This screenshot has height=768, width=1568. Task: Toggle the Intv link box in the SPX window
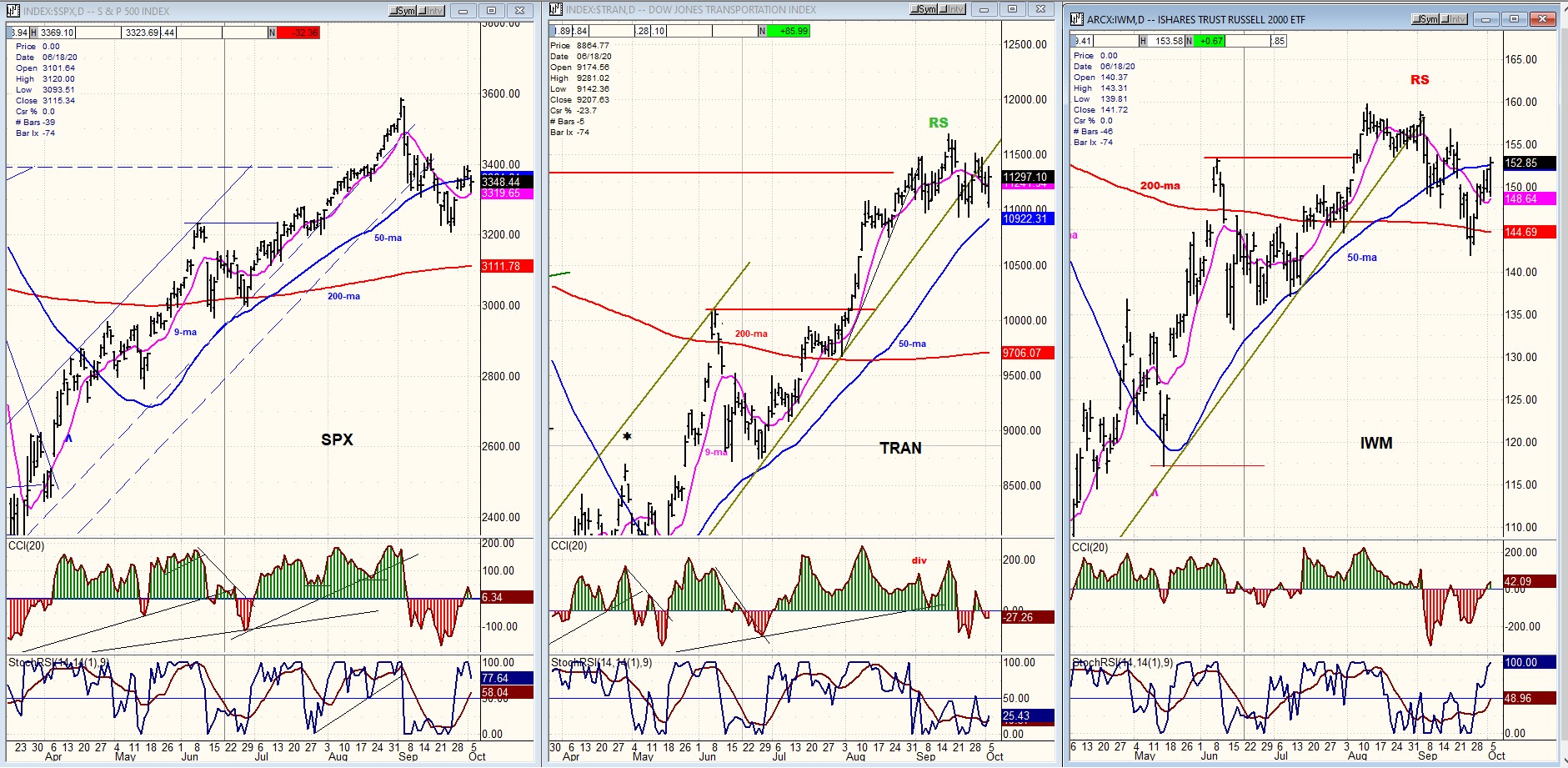pyautogui.click(x=431, y=11)
